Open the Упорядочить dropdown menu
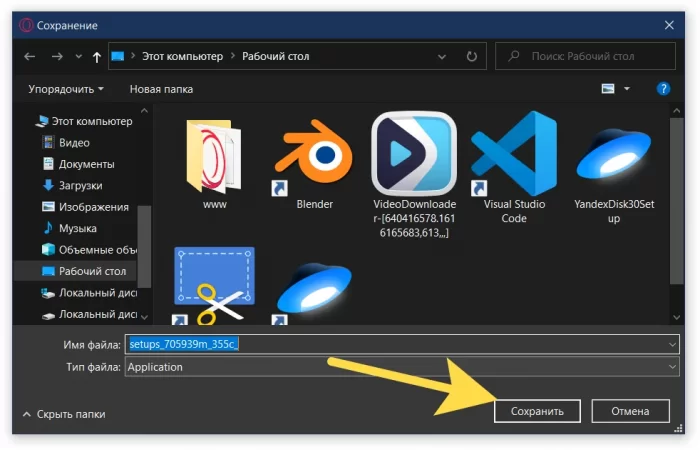 tap(65, 89)
